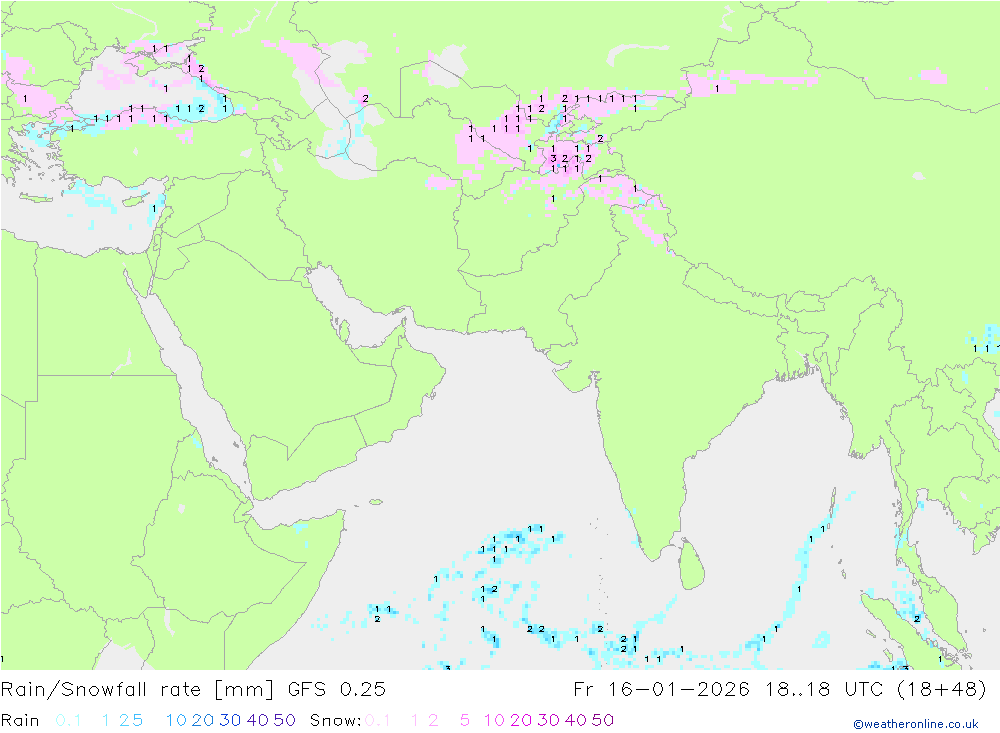Select the snow legend 30 value
1000x733 pixels.
(x=548, y=720)
